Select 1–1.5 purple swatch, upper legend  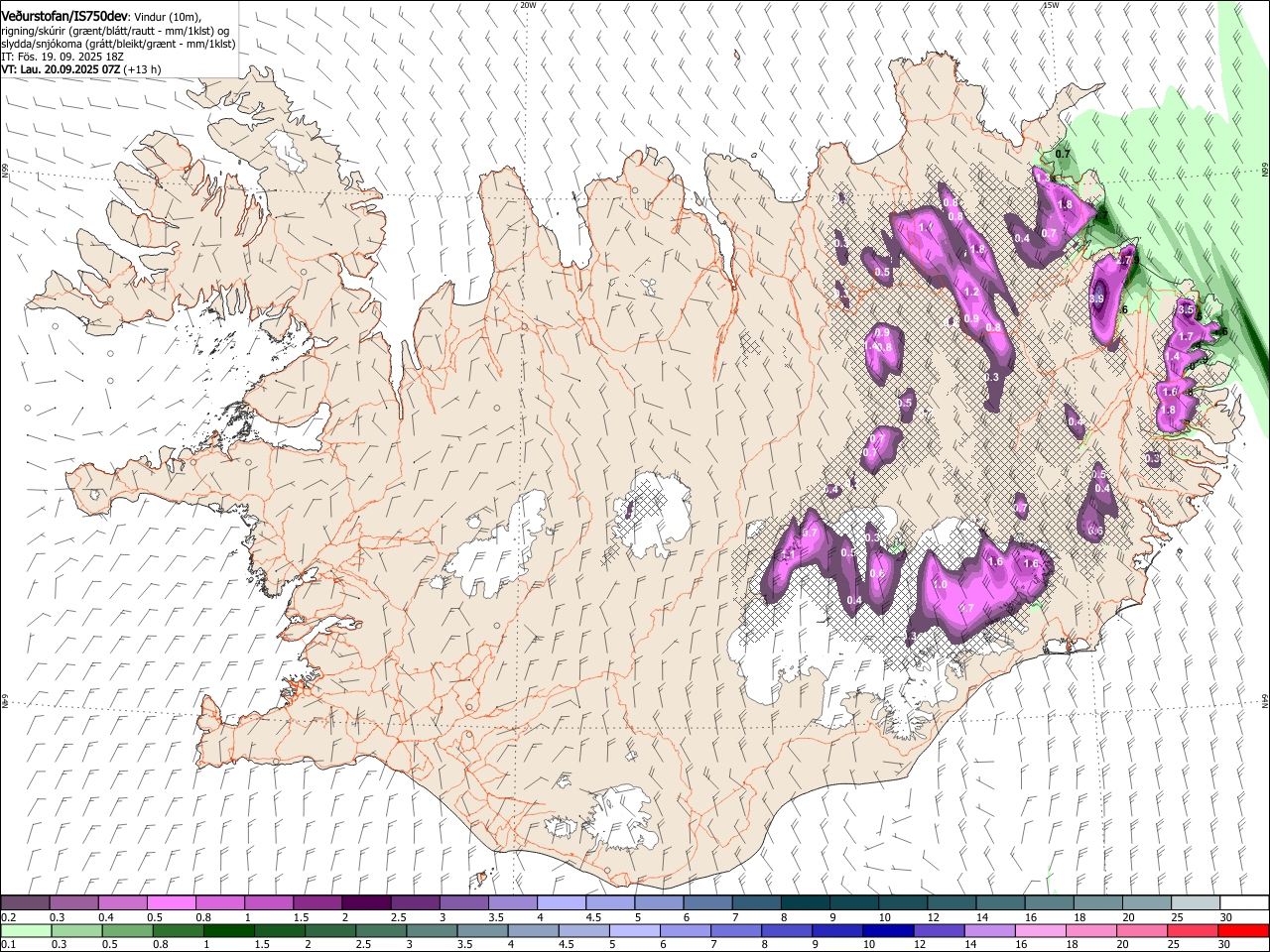[x=268, y=903]
